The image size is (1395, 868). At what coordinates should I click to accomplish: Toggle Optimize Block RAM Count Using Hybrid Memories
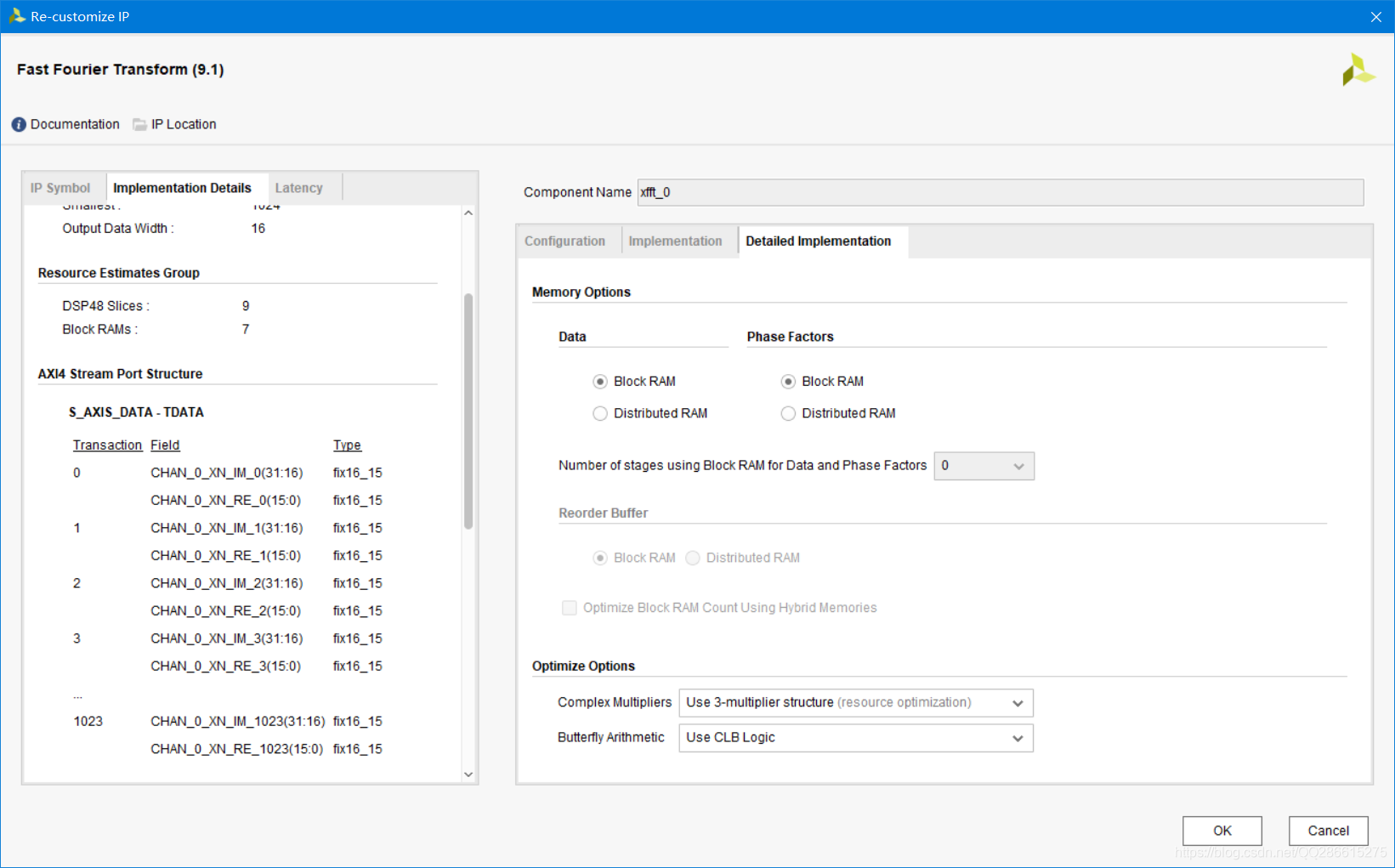coord(570,608)
